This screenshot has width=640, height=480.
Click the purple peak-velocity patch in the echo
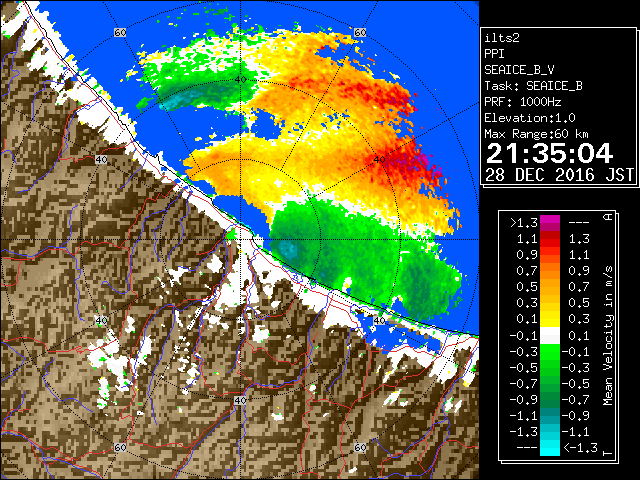[424, 160]
